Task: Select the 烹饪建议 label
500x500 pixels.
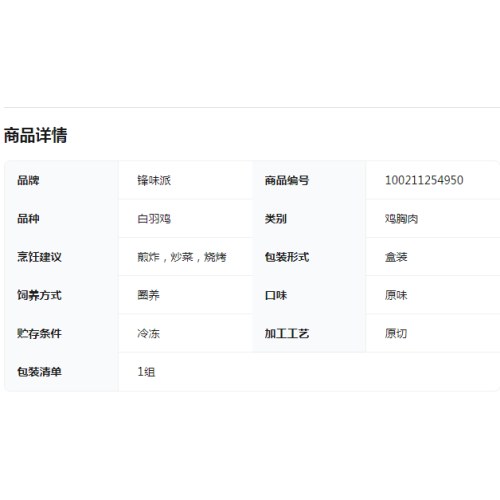Action: [39, 257]
